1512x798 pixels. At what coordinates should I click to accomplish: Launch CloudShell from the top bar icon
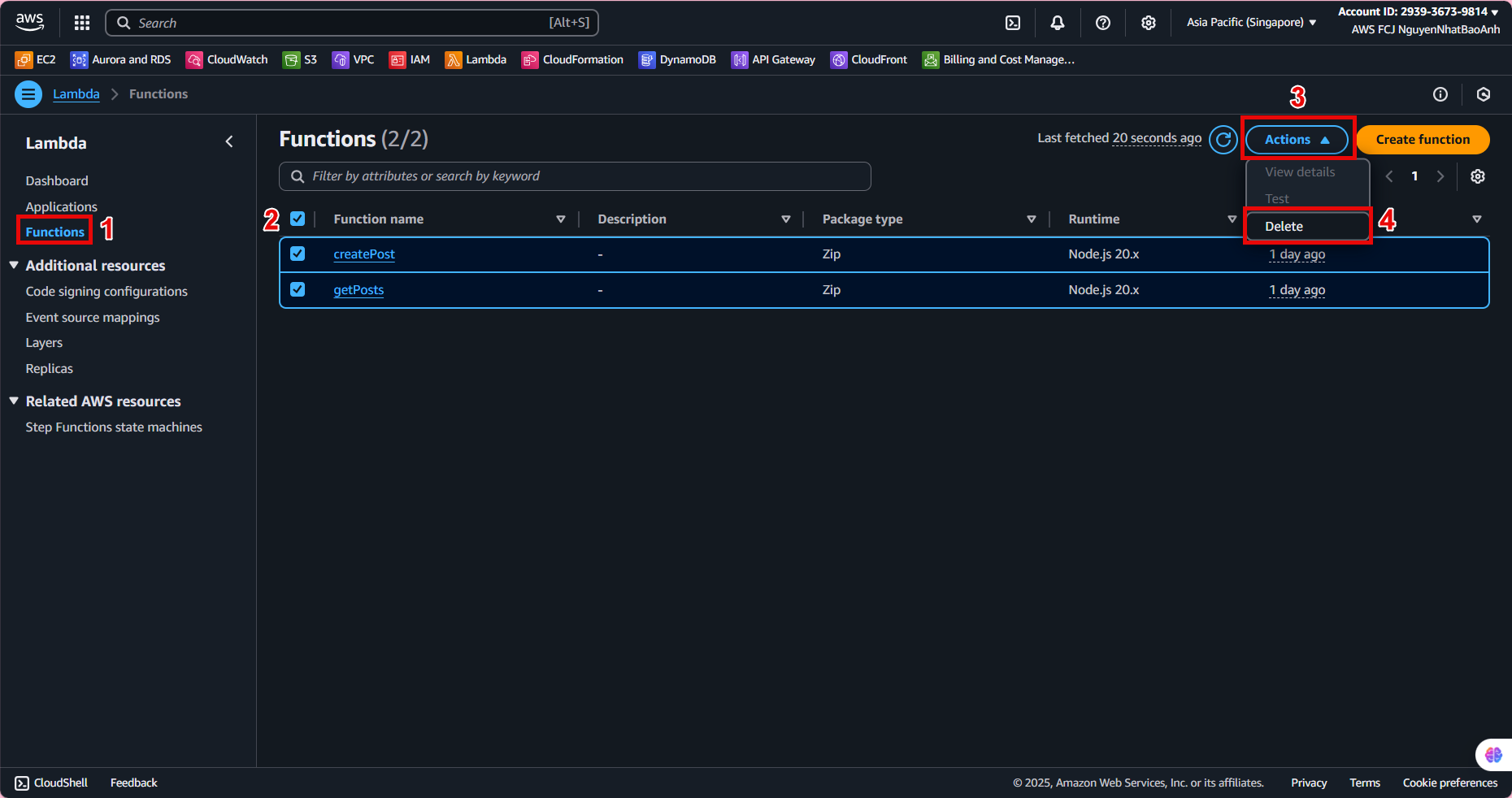(x=1013, y=23)
